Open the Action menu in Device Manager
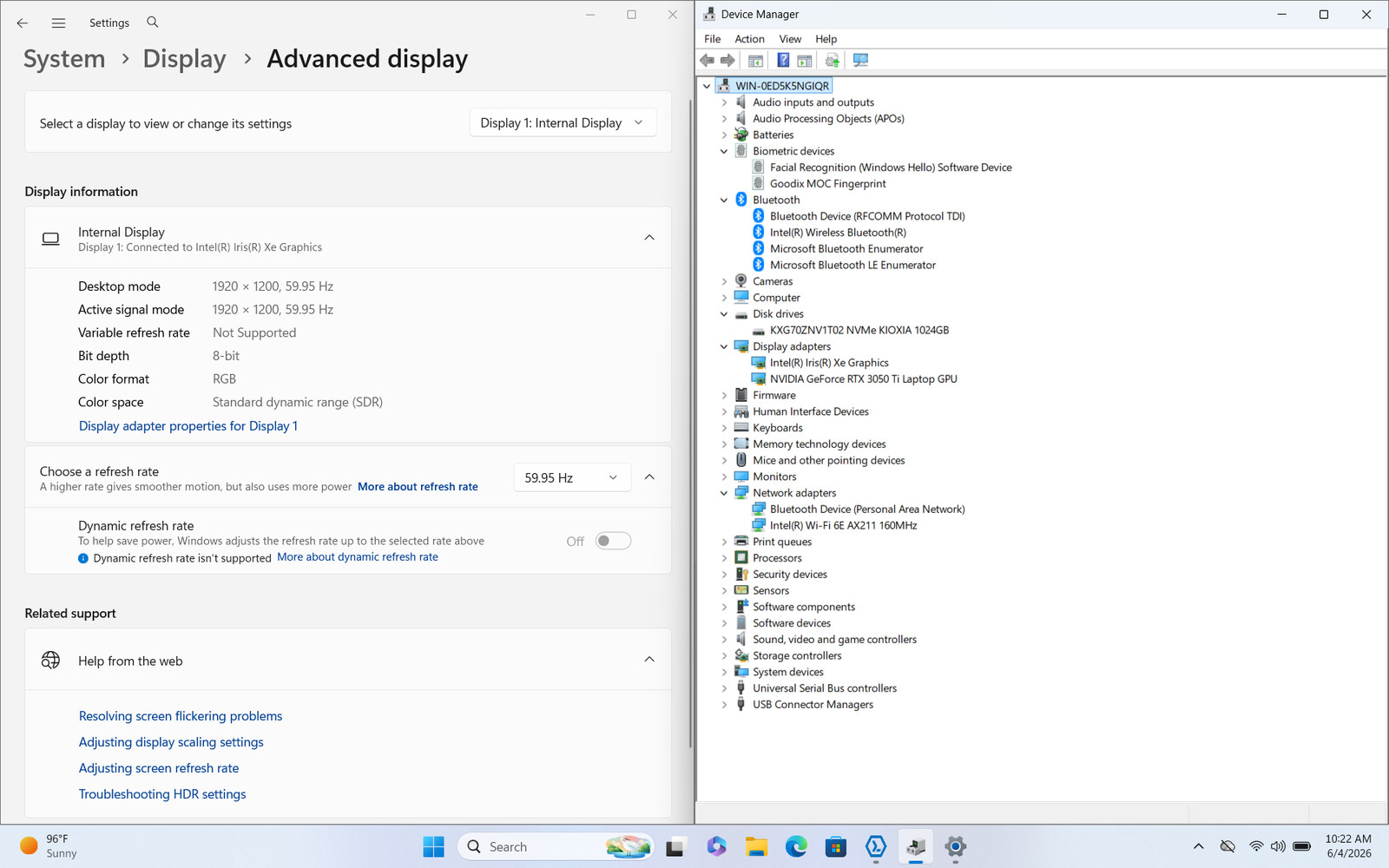Screen dimensions: 1389x868 pos(749,39)
